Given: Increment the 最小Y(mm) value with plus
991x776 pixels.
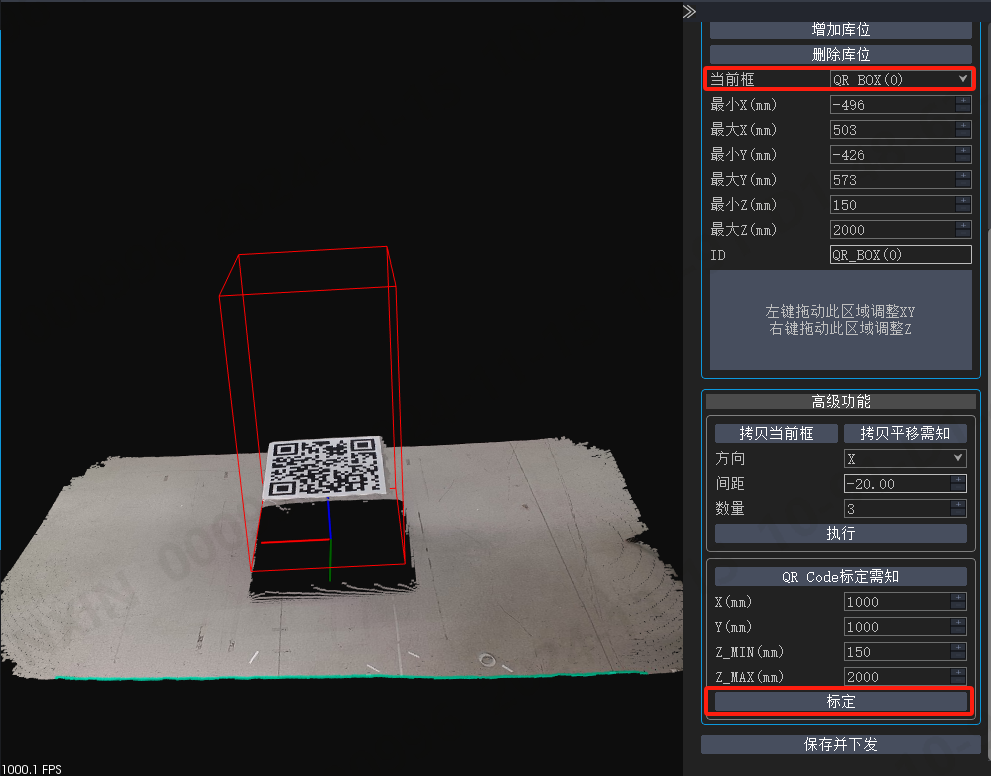Looking at the screenshot, I should click(x=963, y=150).
